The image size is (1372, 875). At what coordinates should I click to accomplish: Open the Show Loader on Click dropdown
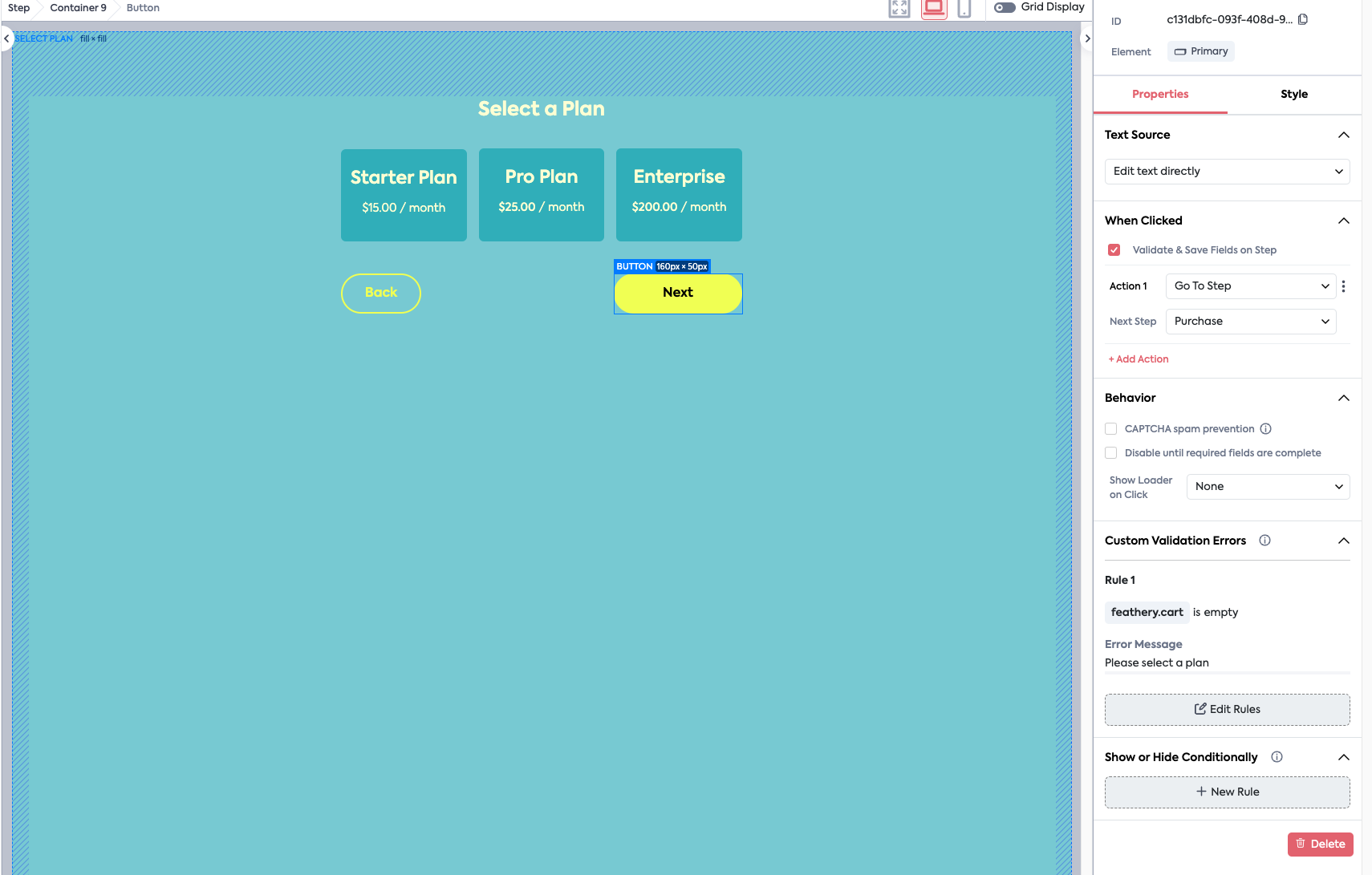[1268, 487]
